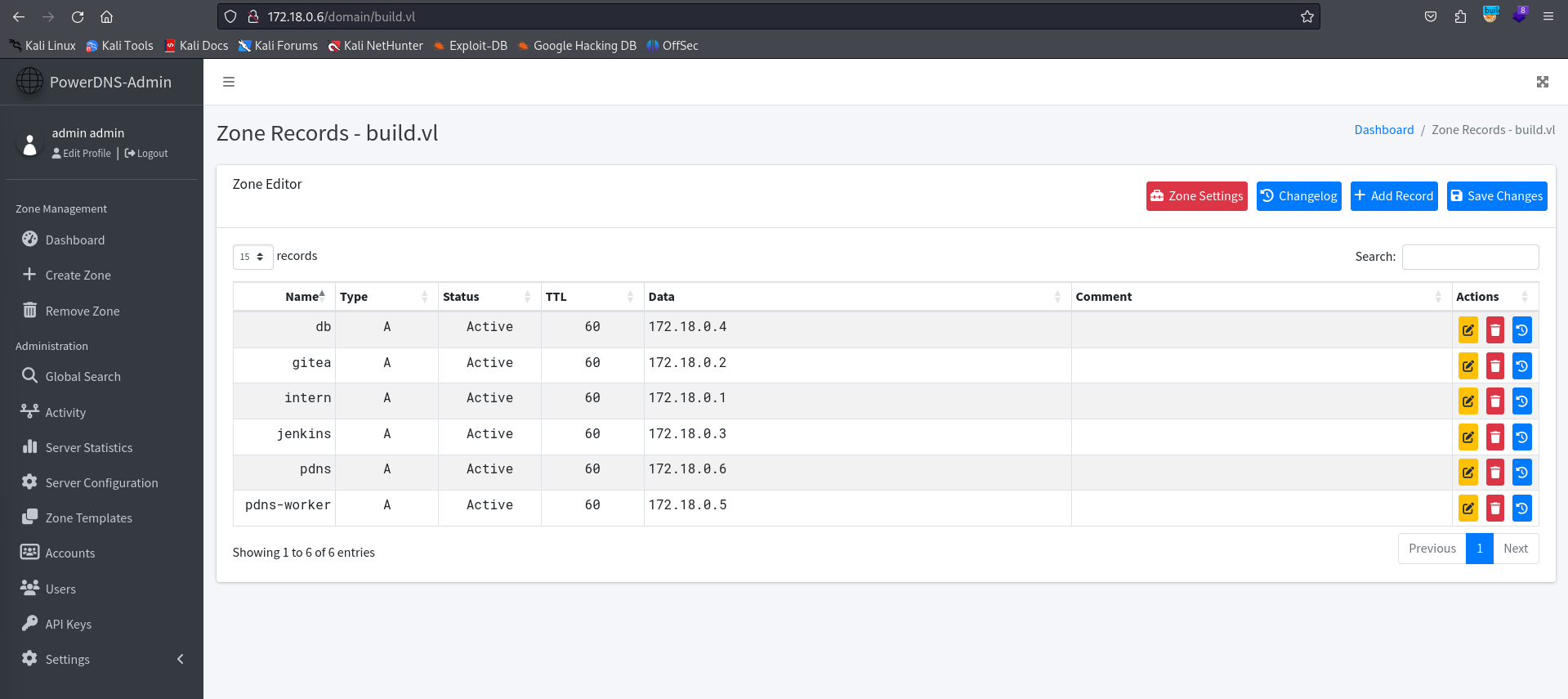Viewport: 1568px width, 699px height.
Task: Toggle fullscreen with the expand icon
Action: coord(1542,82)
